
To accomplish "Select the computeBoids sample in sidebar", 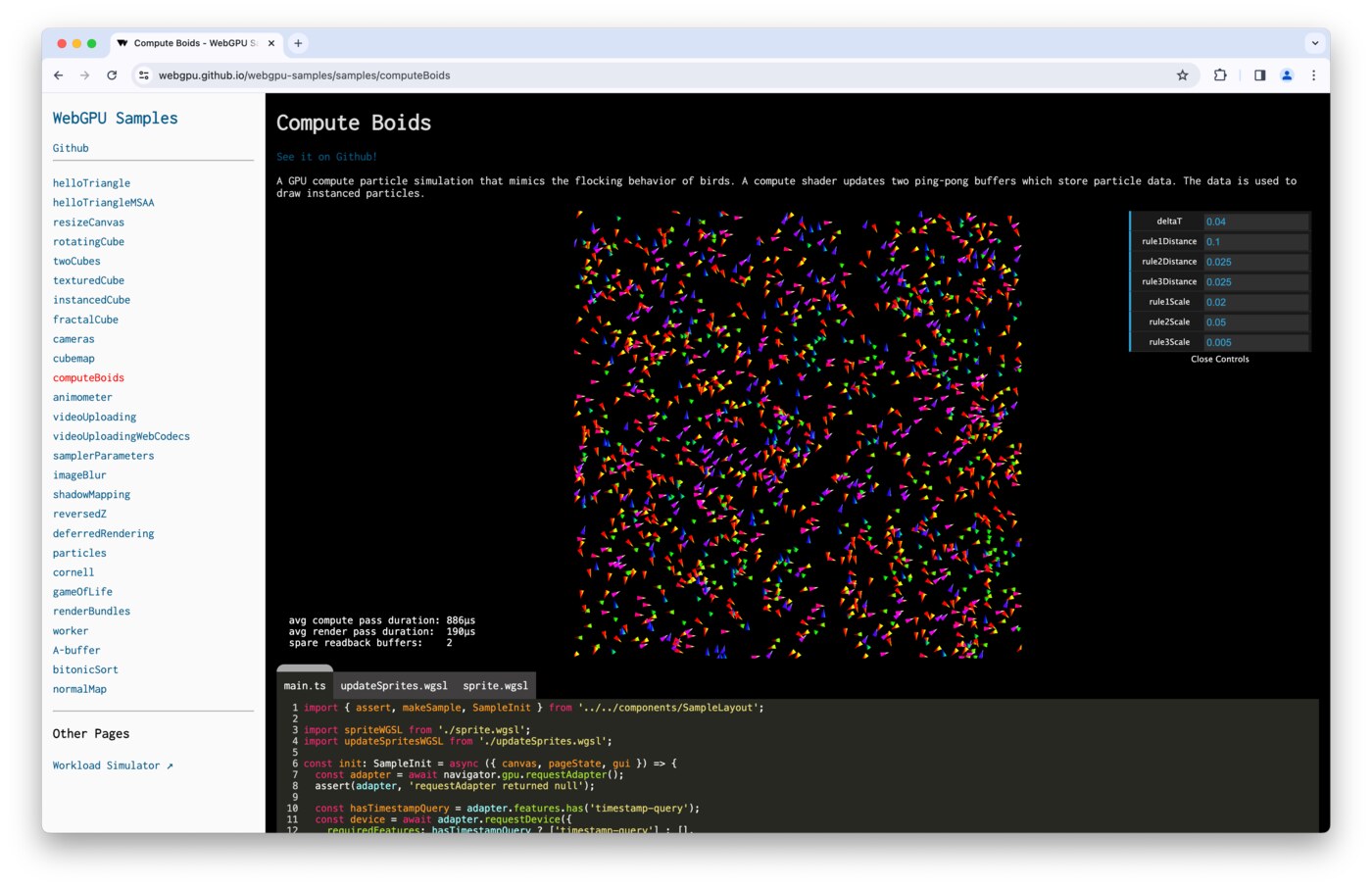I will pyautogui.click(x=88, y=378).
